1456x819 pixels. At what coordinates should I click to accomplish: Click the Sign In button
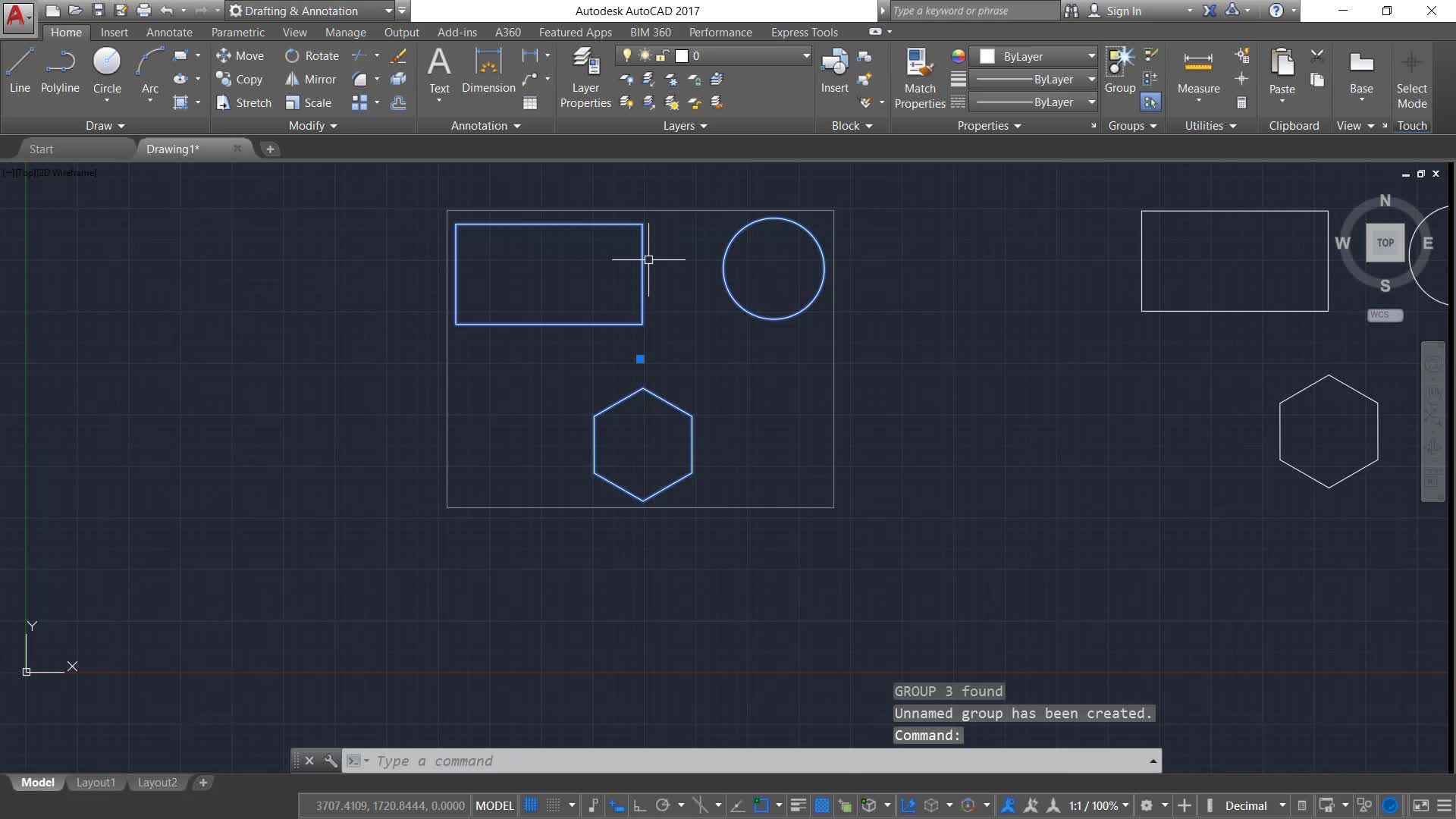click(1123, 11)
